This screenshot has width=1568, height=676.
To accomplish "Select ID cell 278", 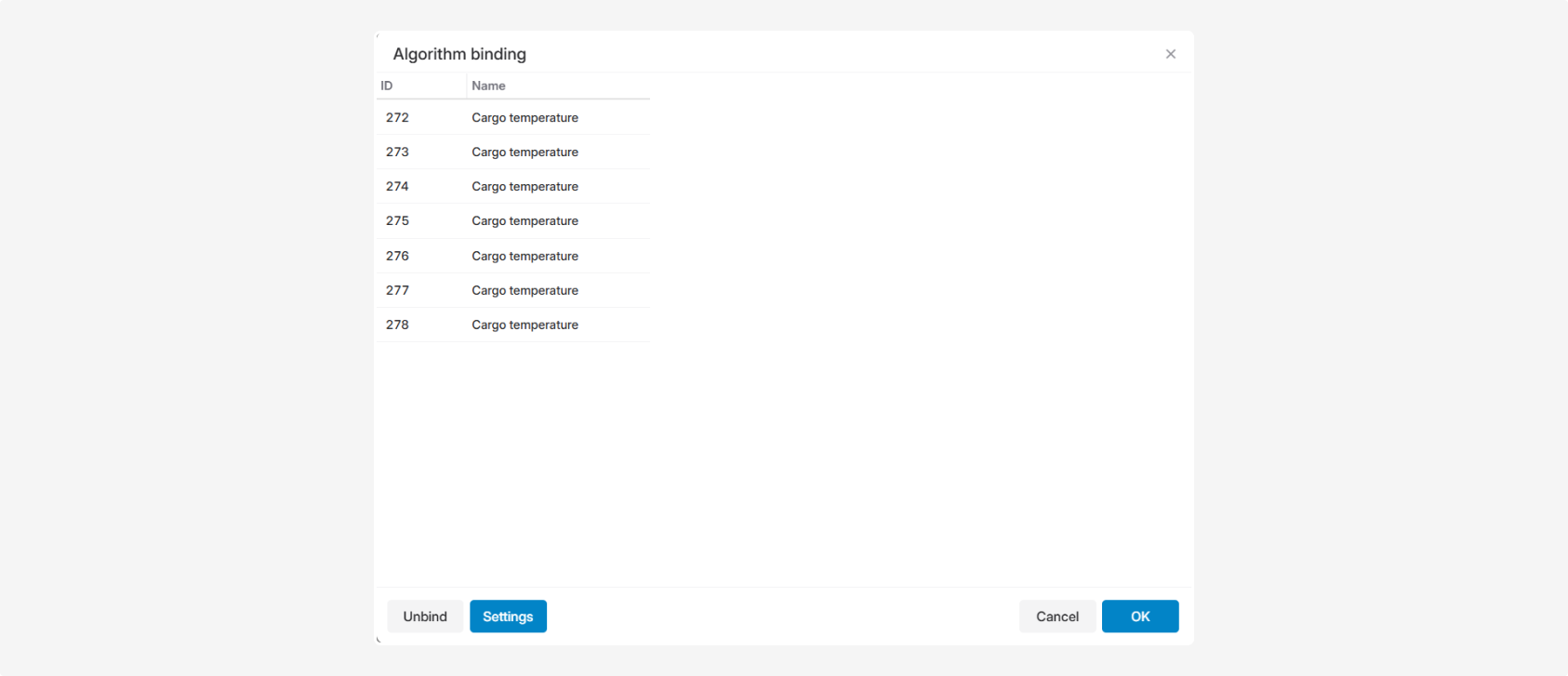I will (398, 325).
